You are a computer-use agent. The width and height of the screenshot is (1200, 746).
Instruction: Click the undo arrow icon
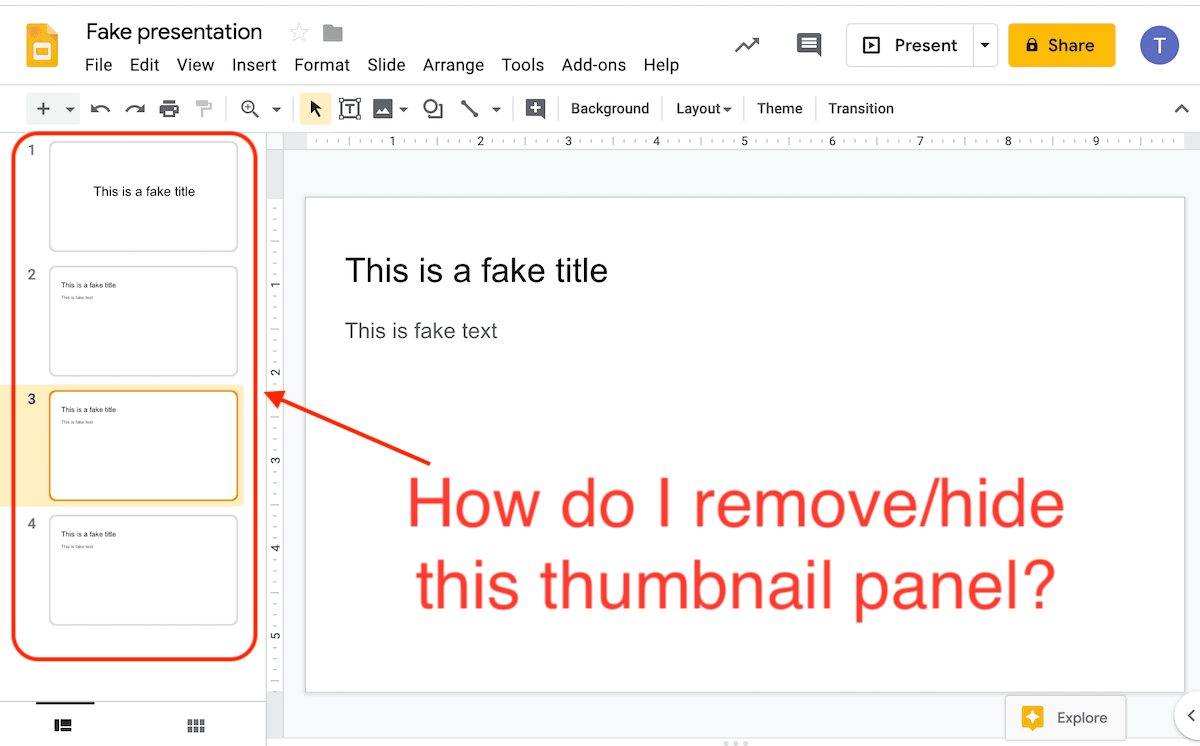tap(100, 109)
